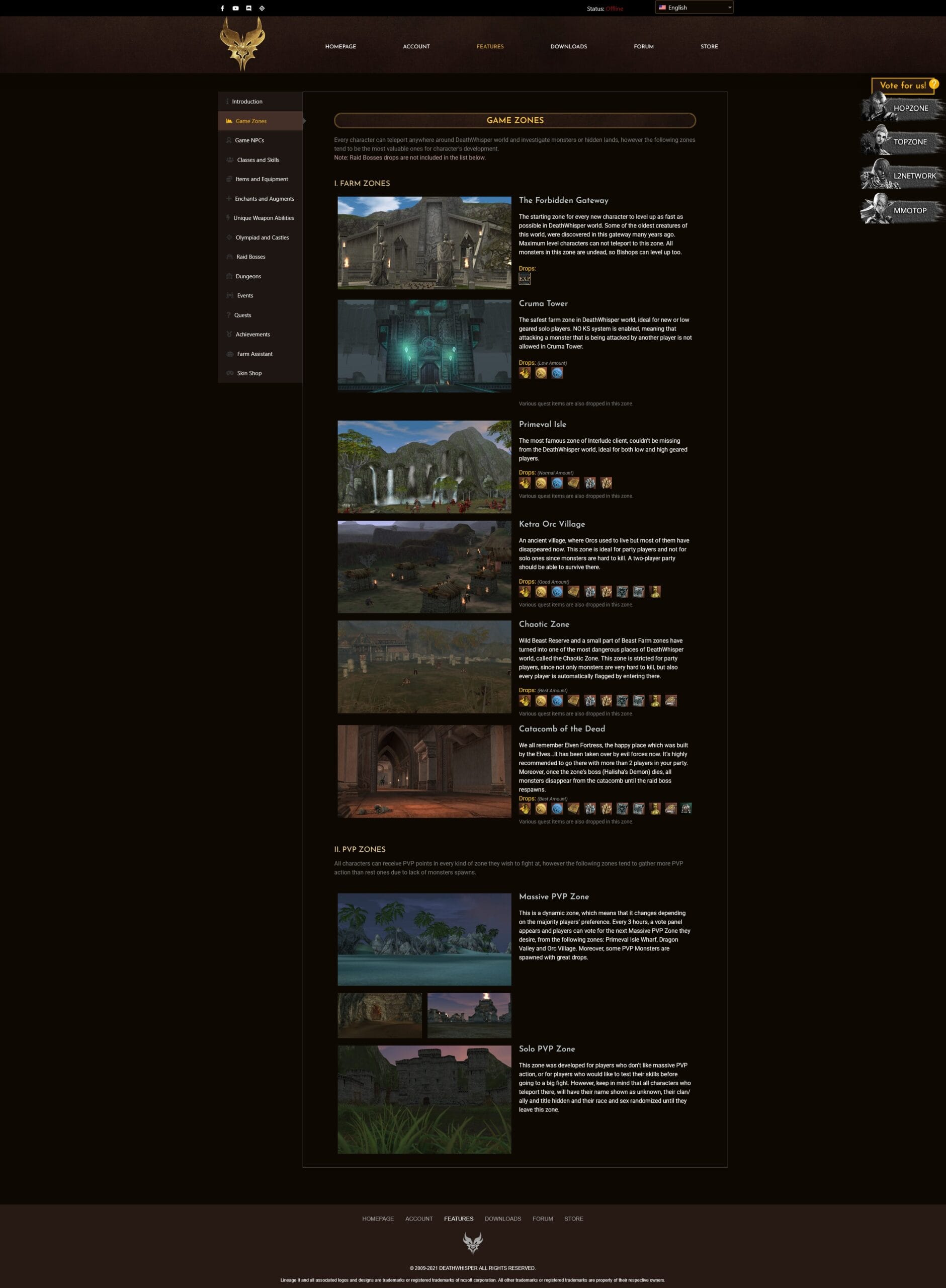Open the Downloads menu in top navigation

[x=568, y=46]
